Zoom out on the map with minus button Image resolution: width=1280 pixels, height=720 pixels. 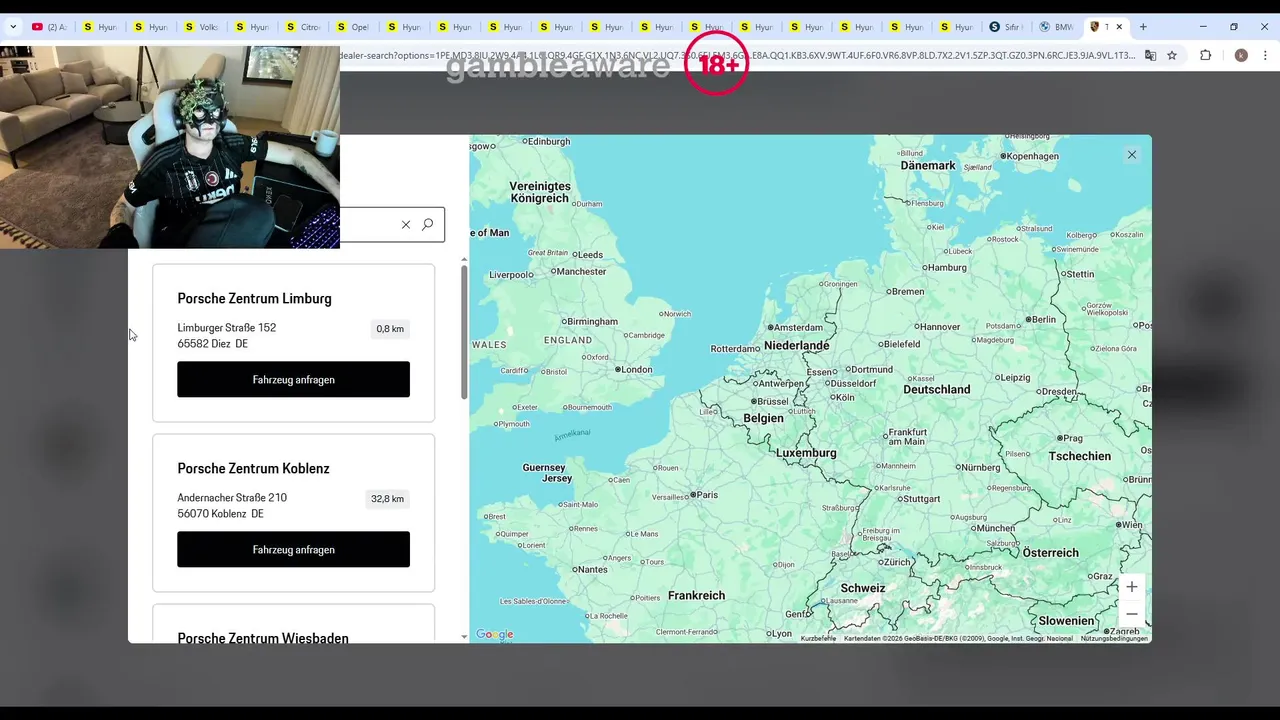1132,614
